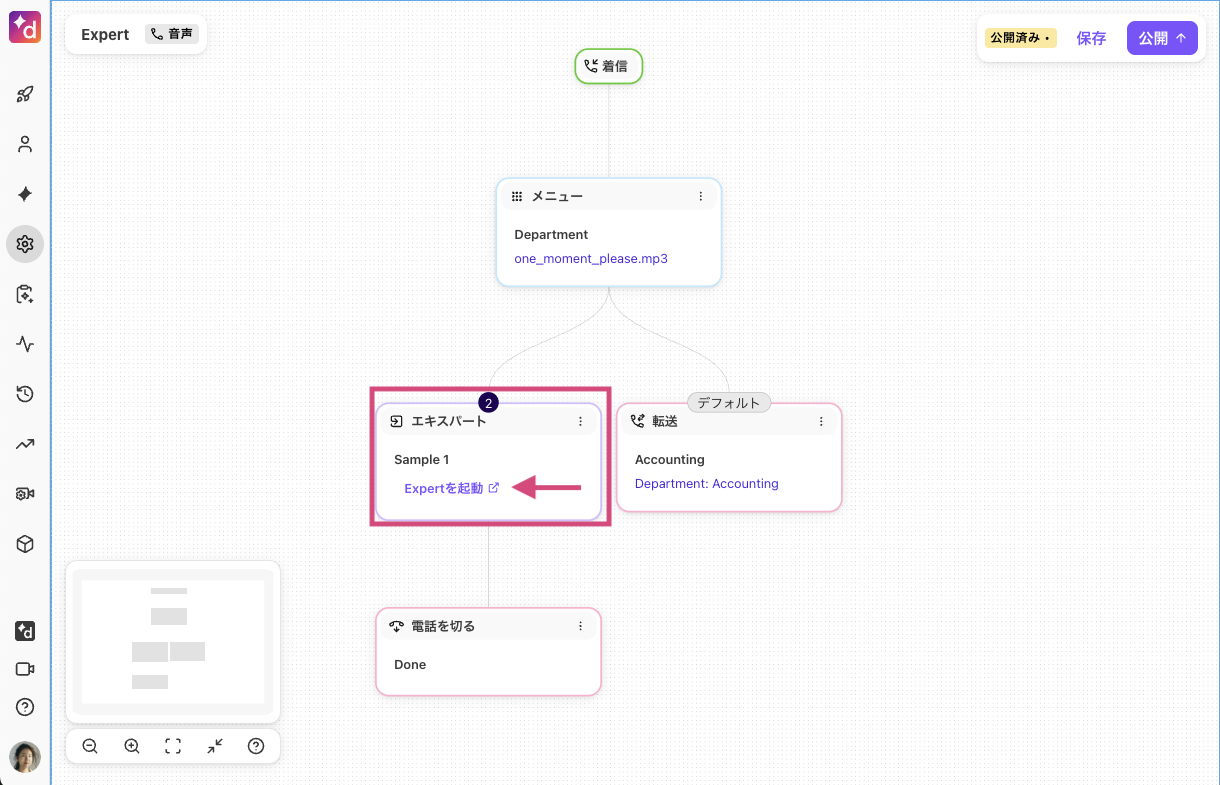Open the Expertを起動 link
The height and width of the screenshot is (785, 1220).
[x=446, y=487]
